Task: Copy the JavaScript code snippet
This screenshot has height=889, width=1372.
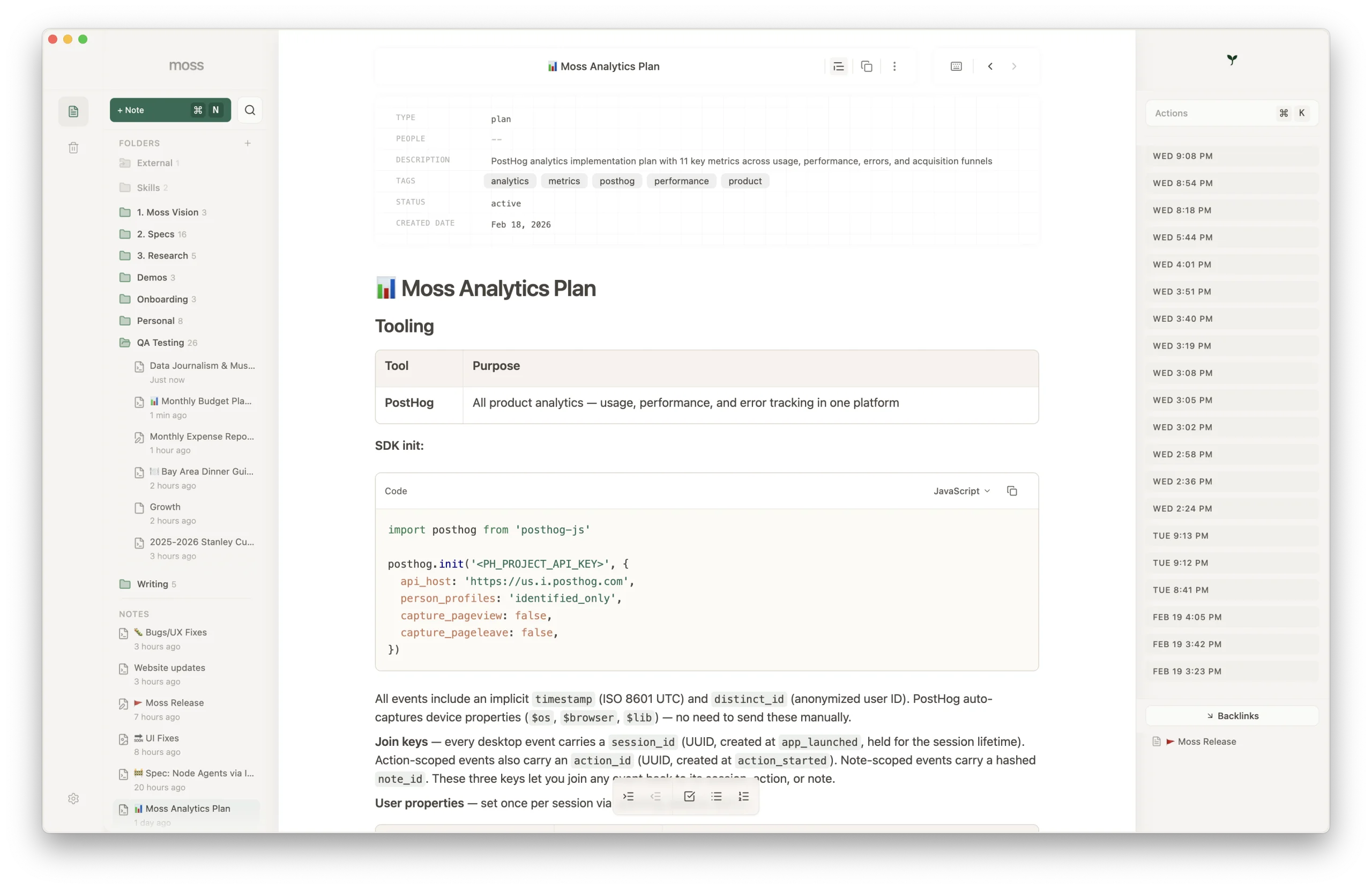Action: (1013, 491)
